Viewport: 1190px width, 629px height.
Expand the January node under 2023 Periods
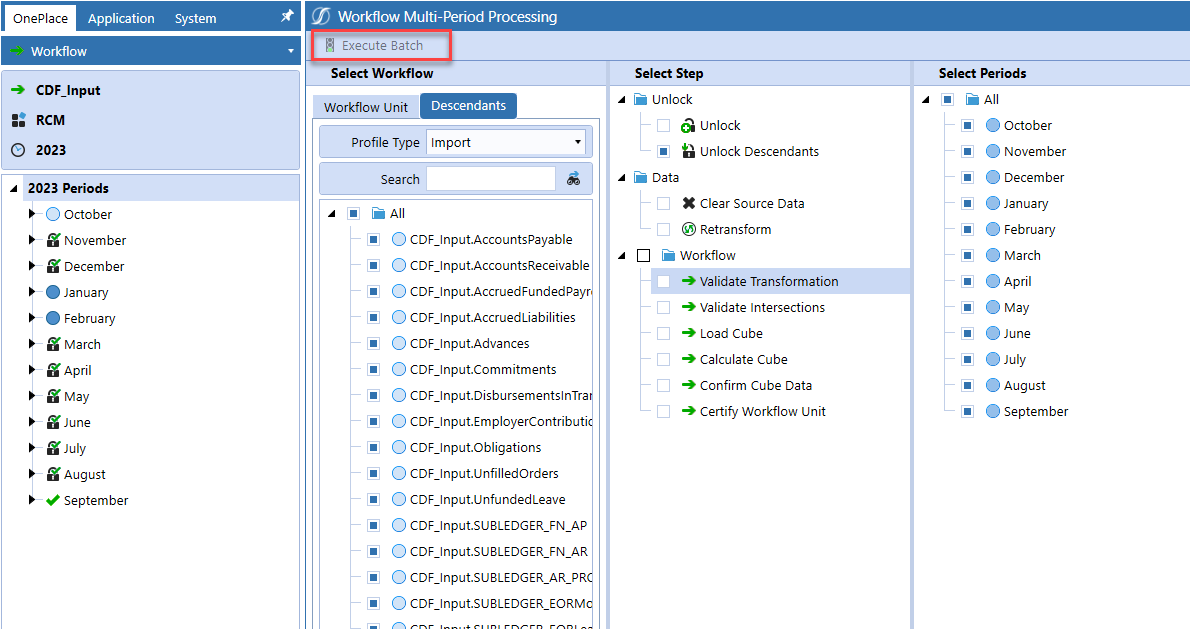(32, 292)
